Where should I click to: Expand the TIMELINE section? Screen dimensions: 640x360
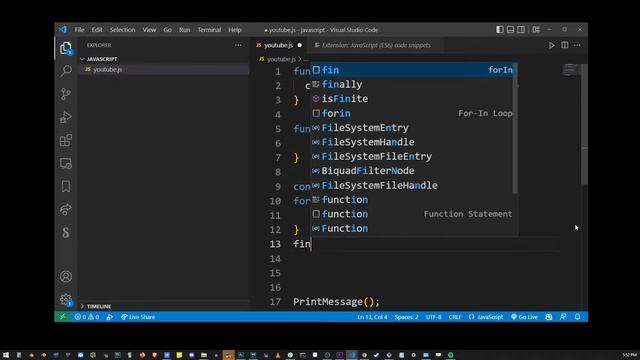tap(164, 306)
